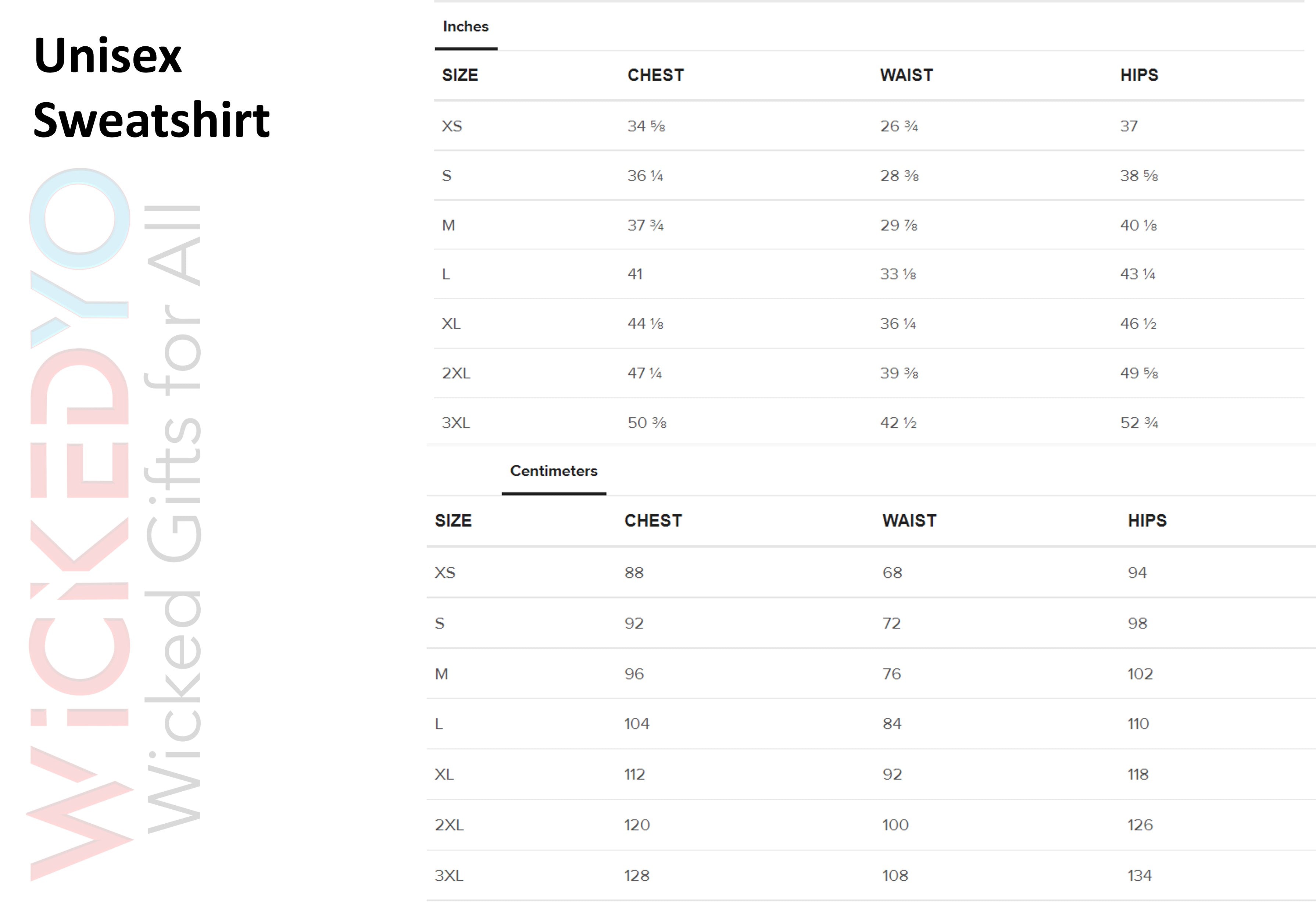Click the SIZE header in the Centimeters table
Image resolution: width=1316 pixels, height=902 pixels.
(453, 521)
